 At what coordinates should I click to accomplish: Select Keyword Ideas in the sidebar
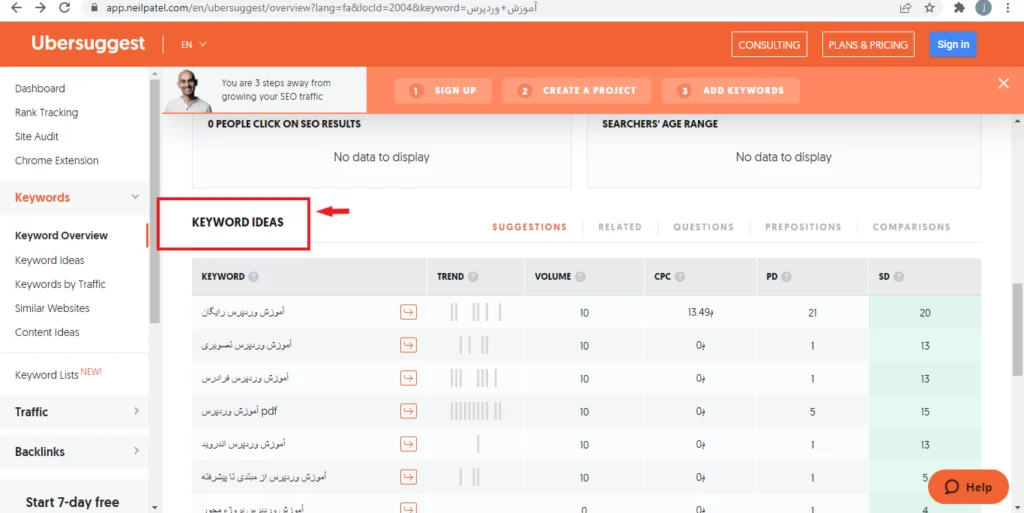[50, 260]
